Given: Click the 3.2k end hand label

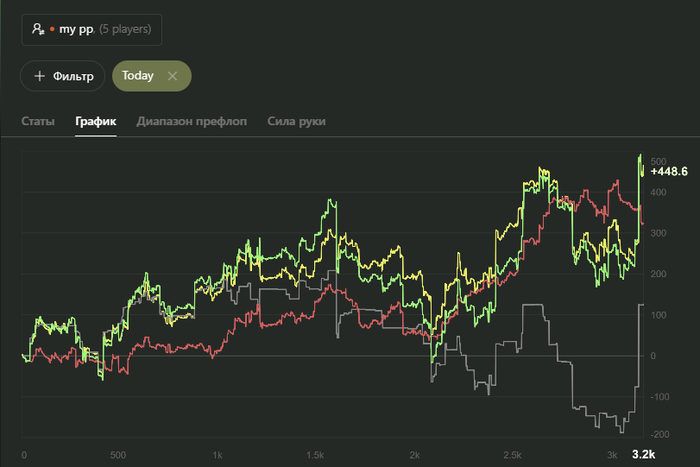Looking at the screenshot, I should [x=643, y=455].
